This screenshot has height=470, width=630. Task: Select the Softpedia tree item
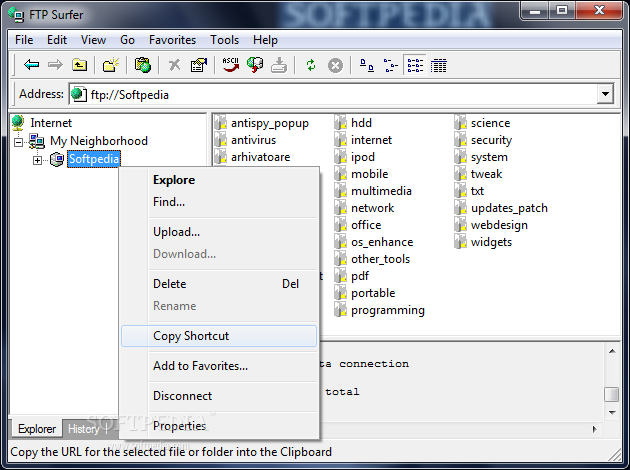pyautogui.click(x=94, y=159)
